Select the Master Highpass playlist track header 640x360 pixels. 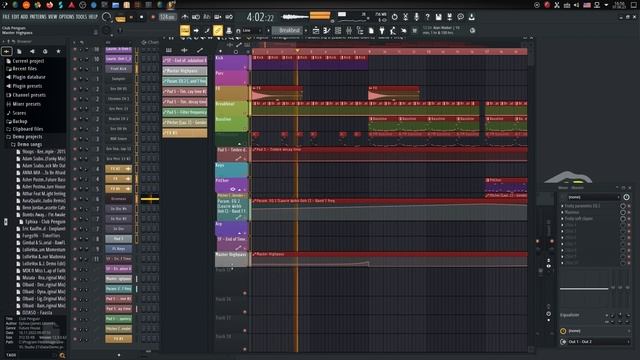click(x=231, y=259)
